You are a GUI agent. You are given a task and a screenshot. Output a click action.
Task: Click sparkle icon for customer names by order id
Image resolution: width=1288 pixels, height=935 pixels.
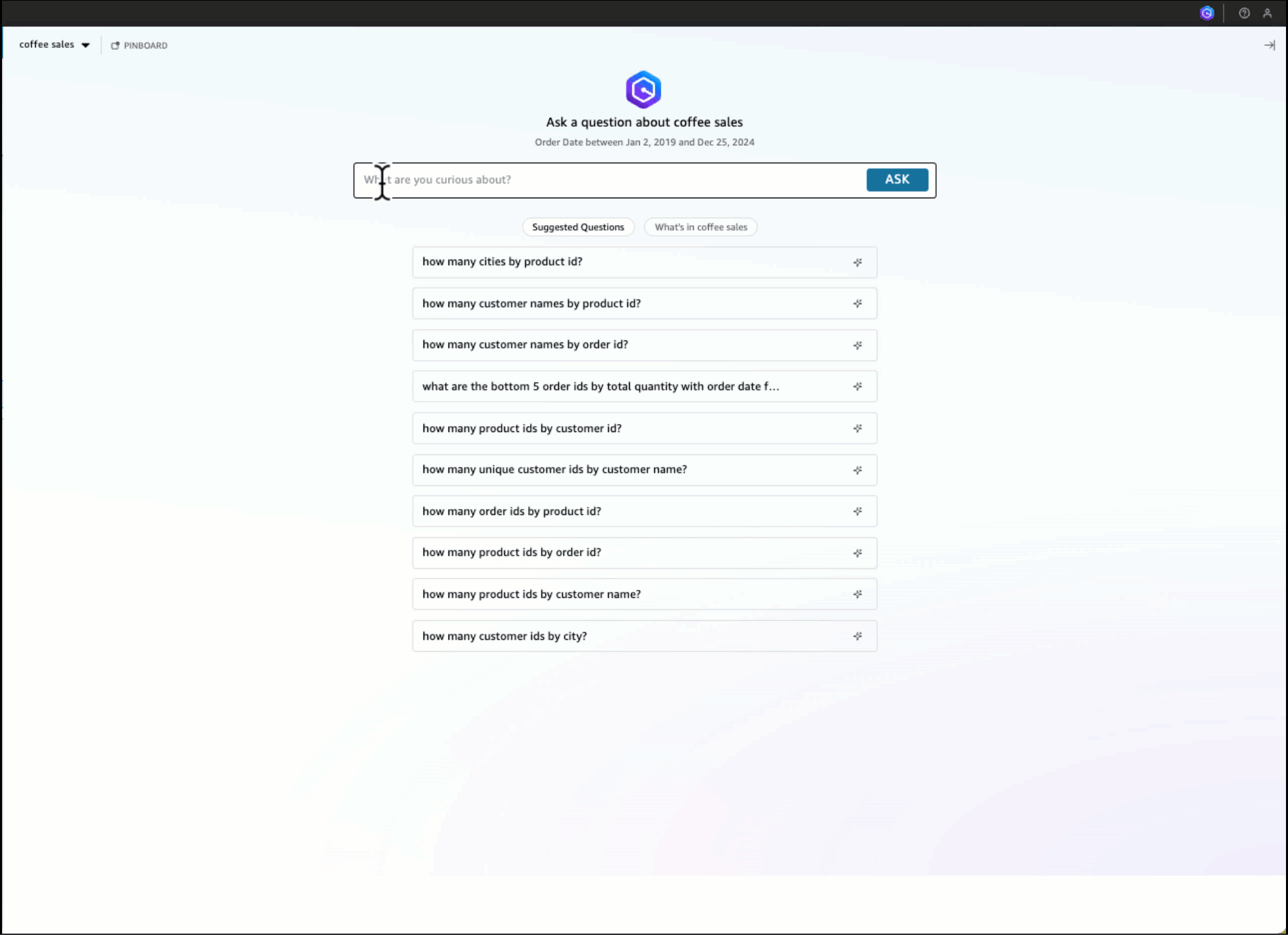(857, 345)
